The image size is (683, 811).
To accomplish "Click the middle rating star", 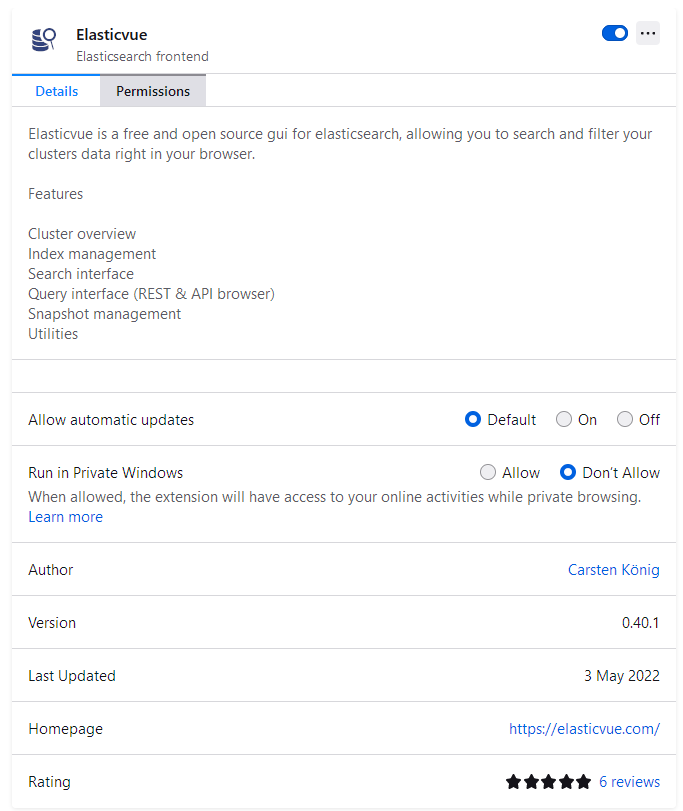I will pos(549,781).
